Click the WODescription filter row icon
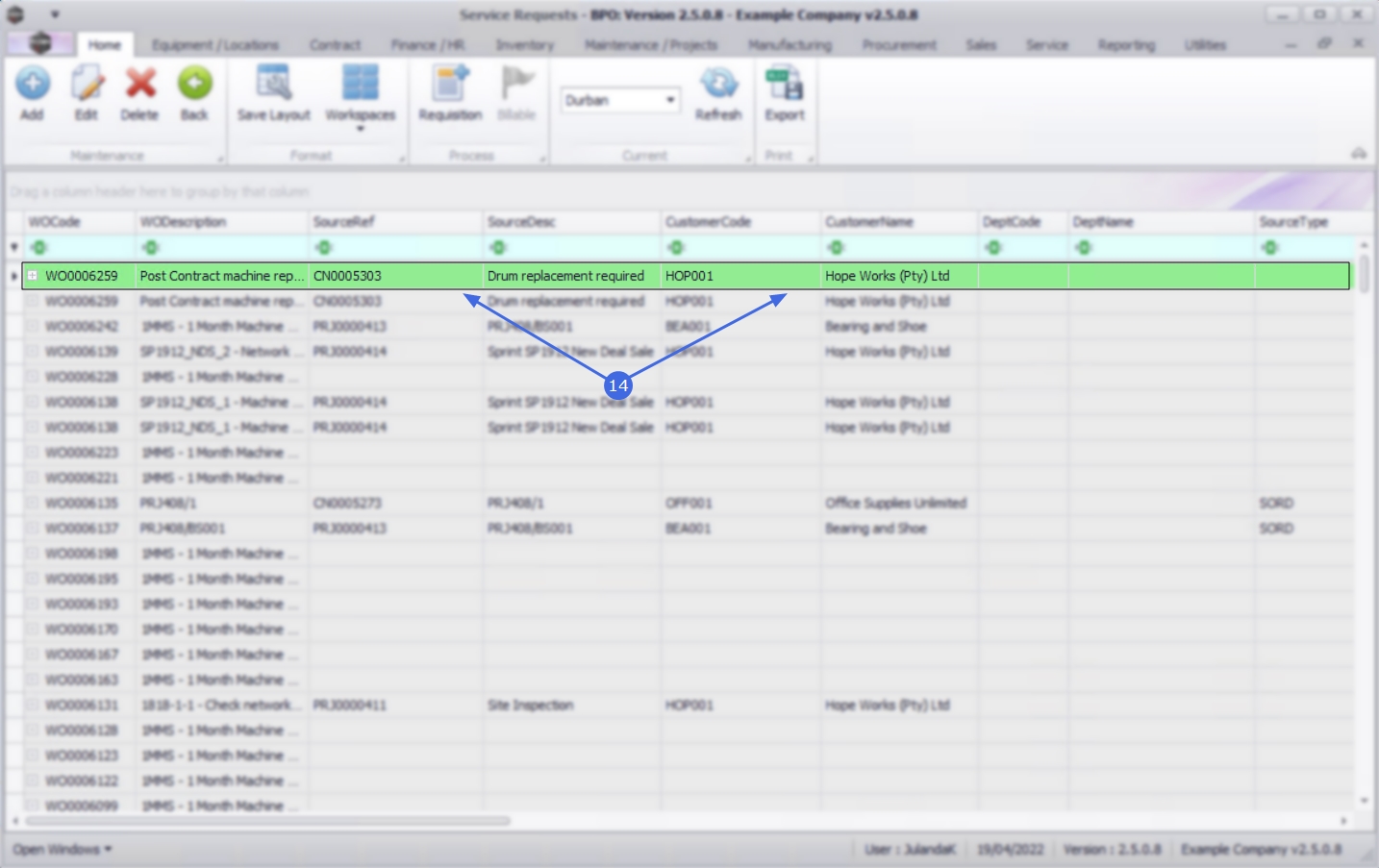 coord(150,248)
